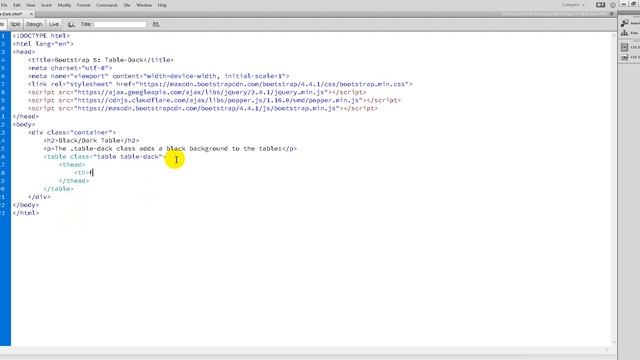
Task: Switch to Split view
Action: pos(15,24)
